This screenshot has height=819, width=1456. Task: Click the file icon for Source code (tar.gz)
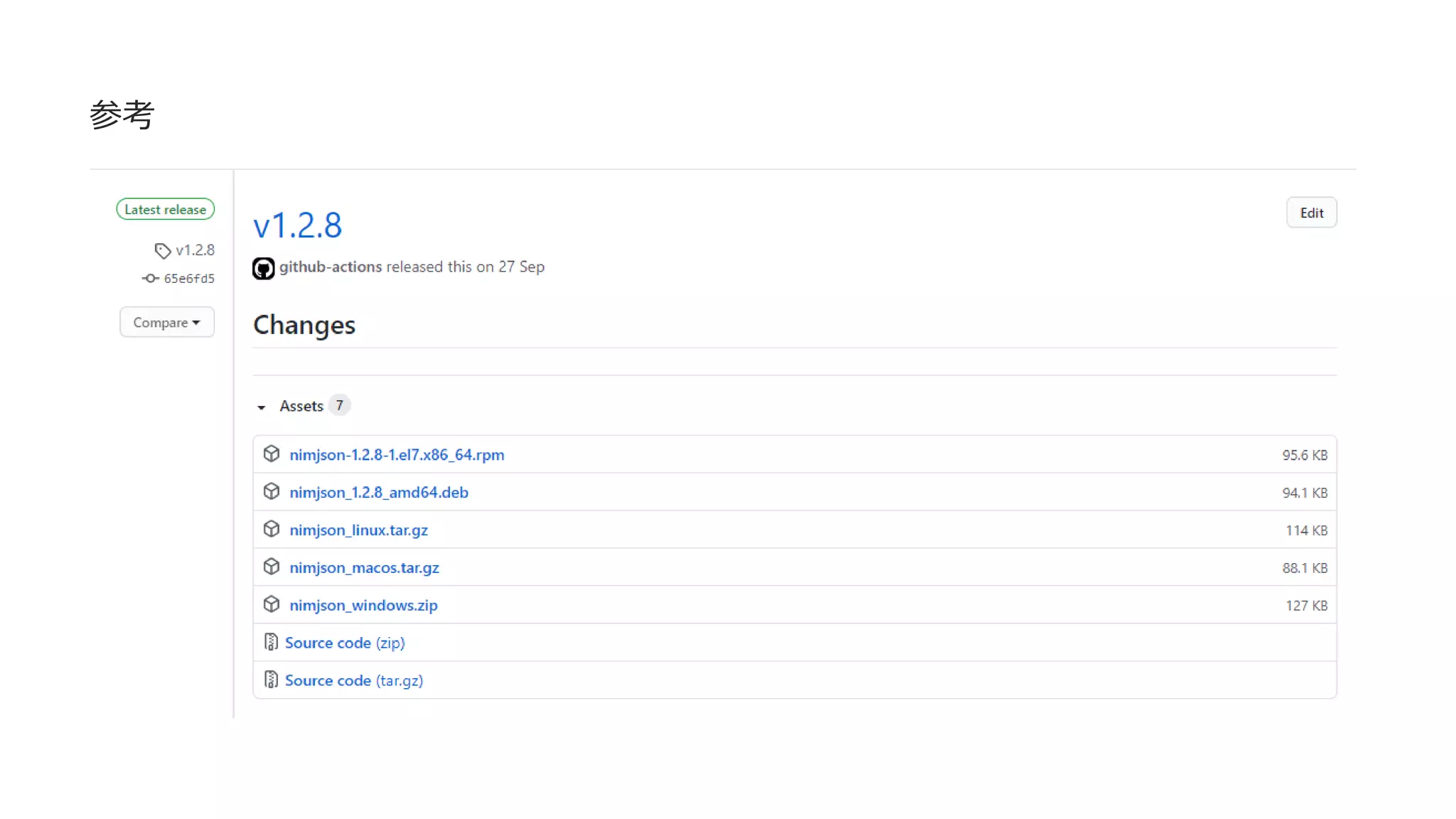tap(270, 680)
